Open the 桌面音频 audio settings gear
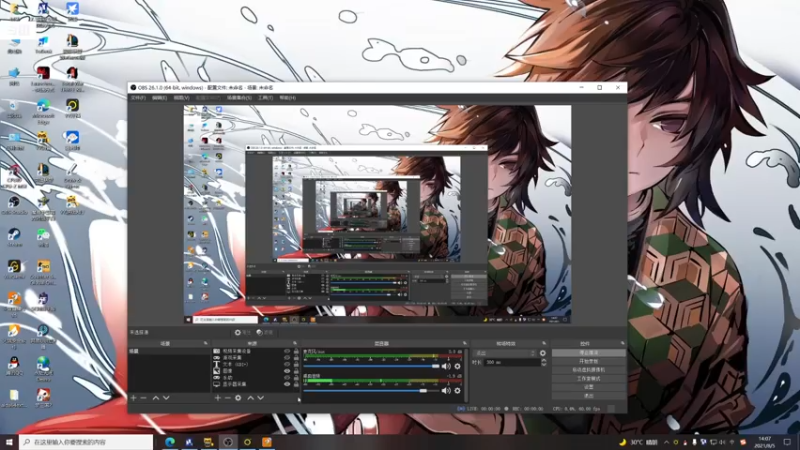This screenshot has height=450, width=800. click(x=457, y=390)
